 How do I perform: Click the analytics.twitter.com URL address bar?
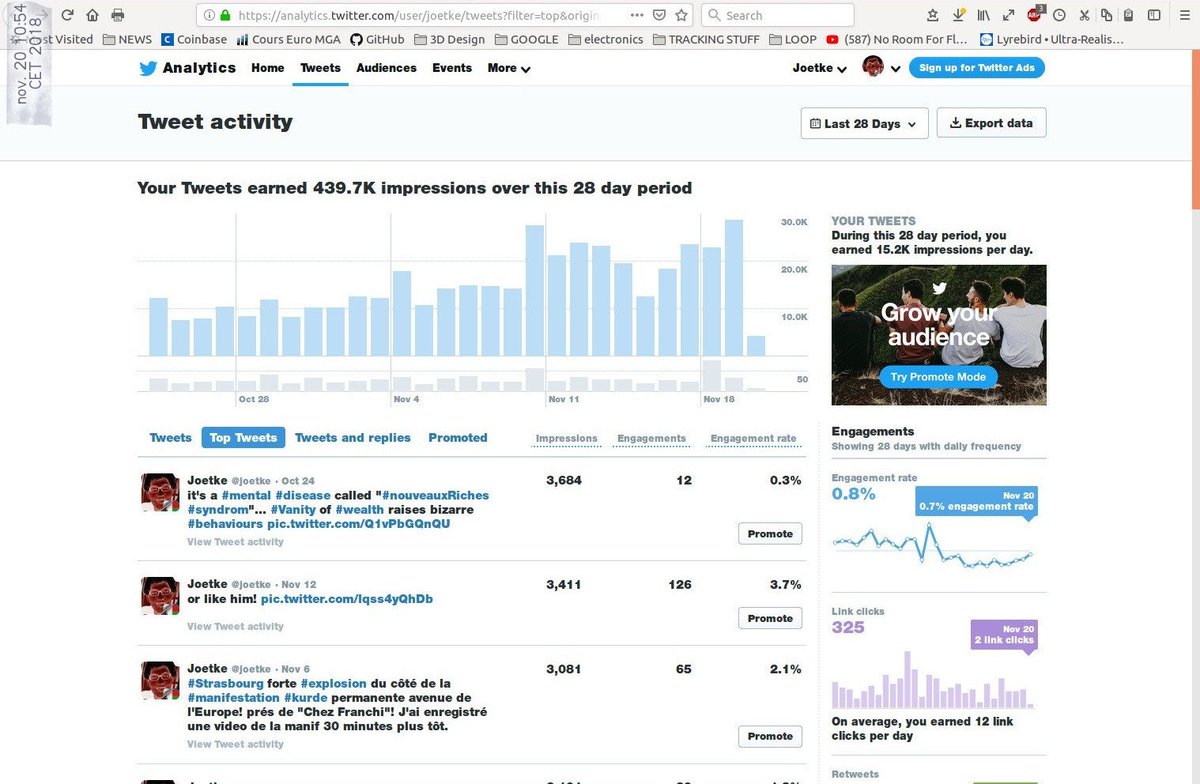coord(446,15)
